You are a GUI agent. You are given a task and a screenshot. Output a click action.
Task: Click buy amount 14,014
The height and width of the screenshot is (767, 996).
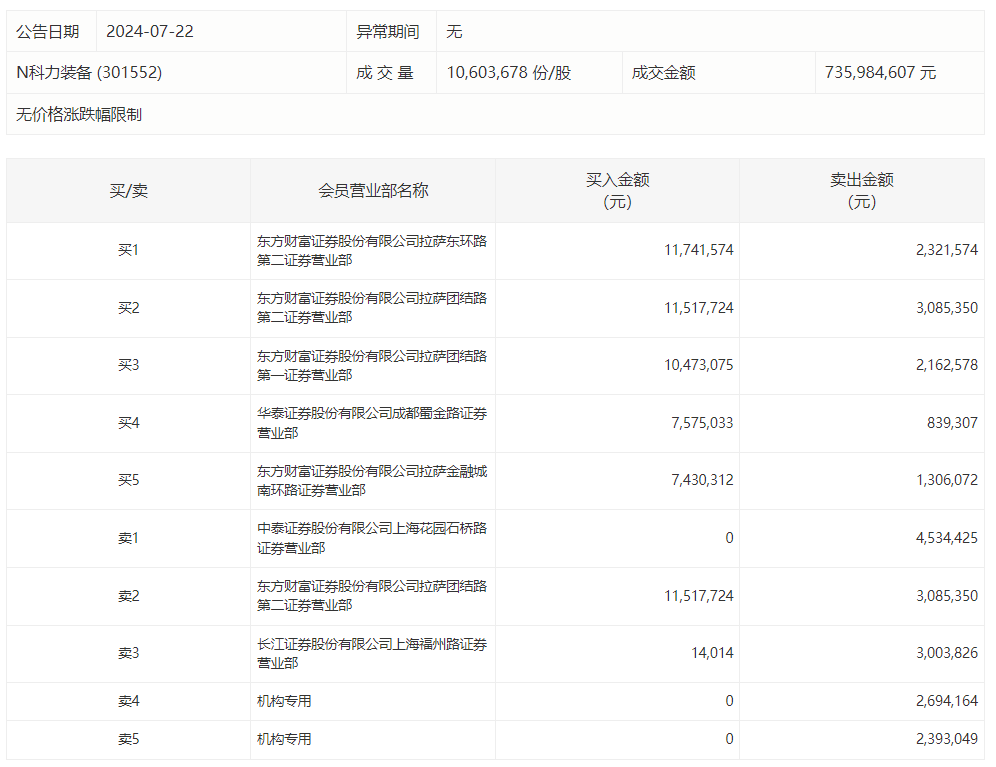click(712, 653)
